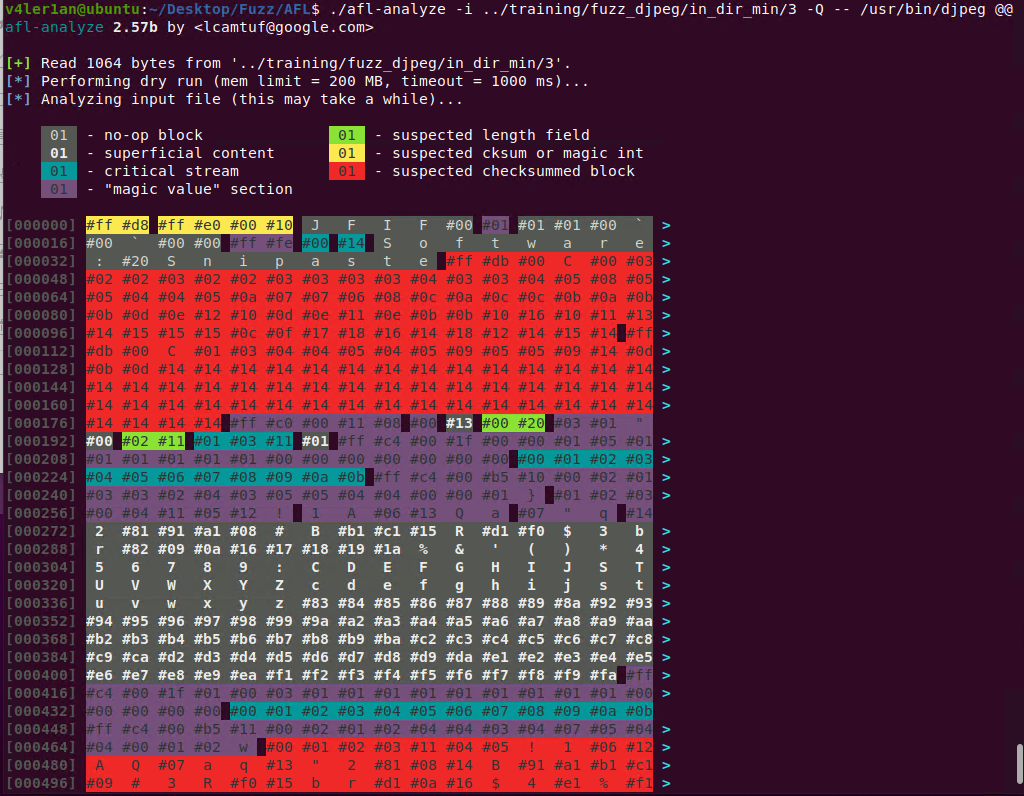Click the teal 'critical stream' legend swatch
1024x796 pixels.
point(59,171)
